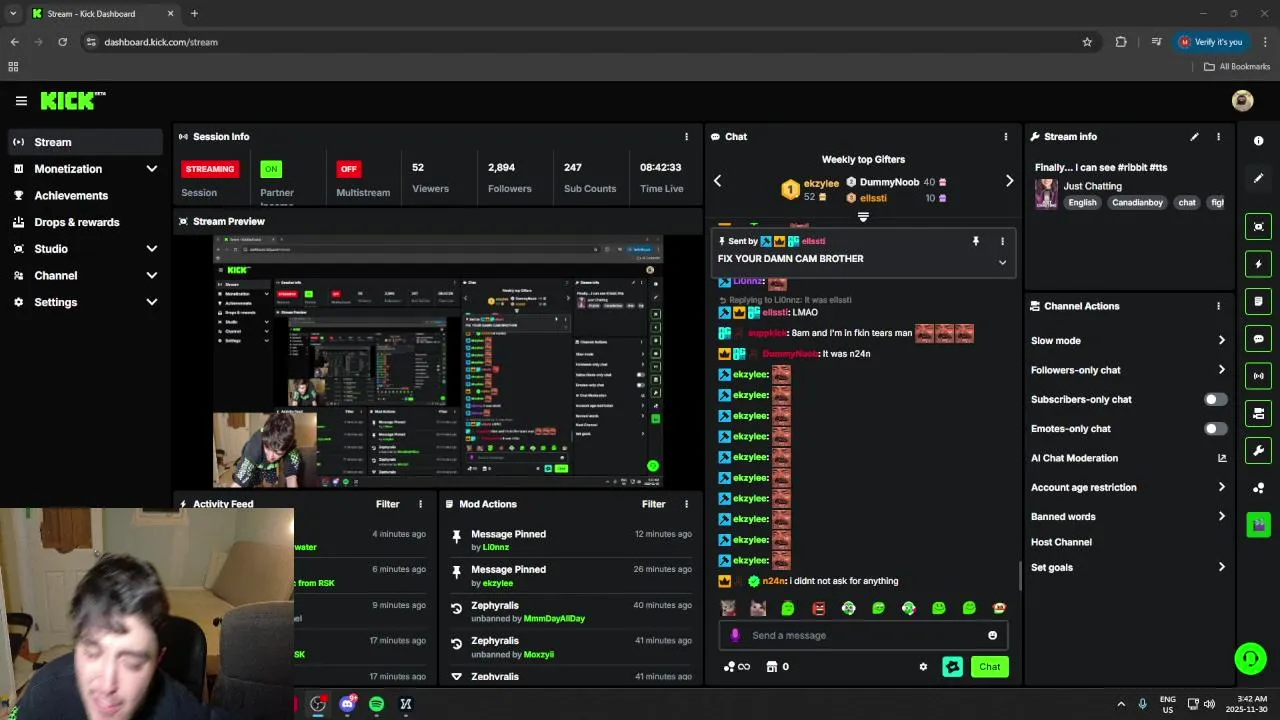Toggle the screen preview widget icon
Image resolution: width=1280 pixels, height=720 pixels.
1258,227
